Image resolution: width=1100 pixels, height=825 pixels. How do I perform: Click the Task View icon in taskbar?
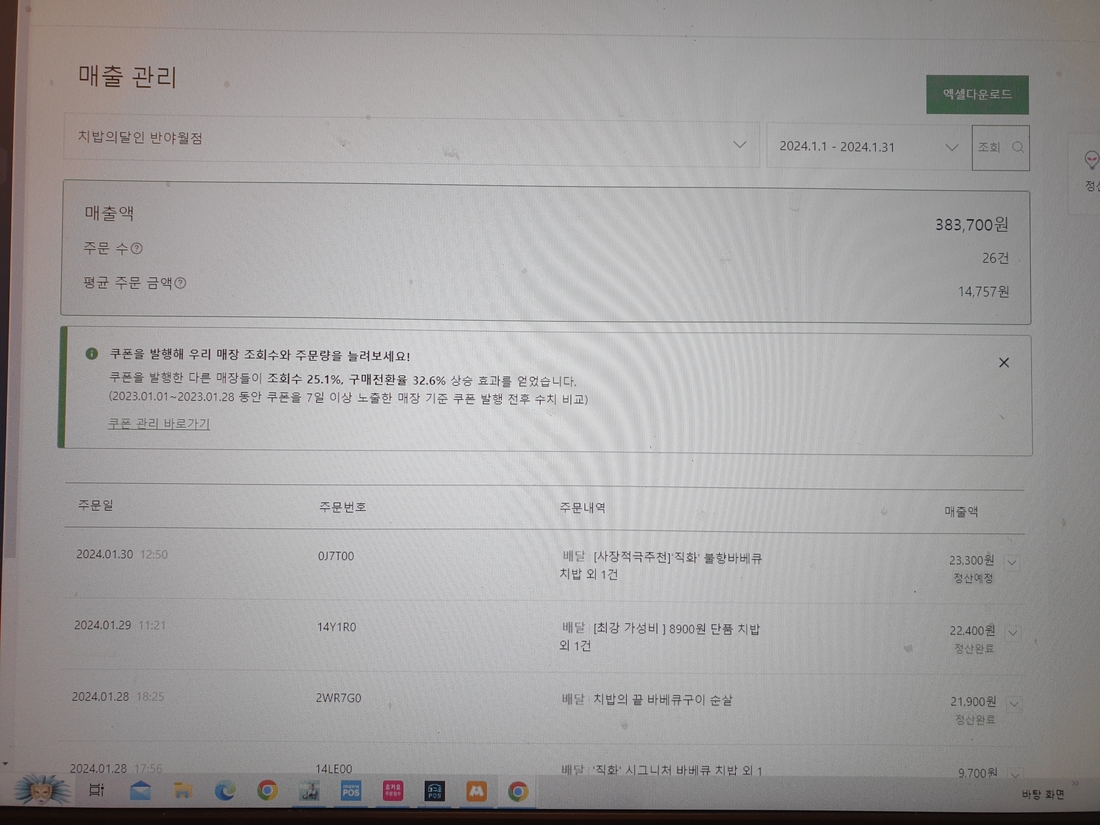click(97, 790)
